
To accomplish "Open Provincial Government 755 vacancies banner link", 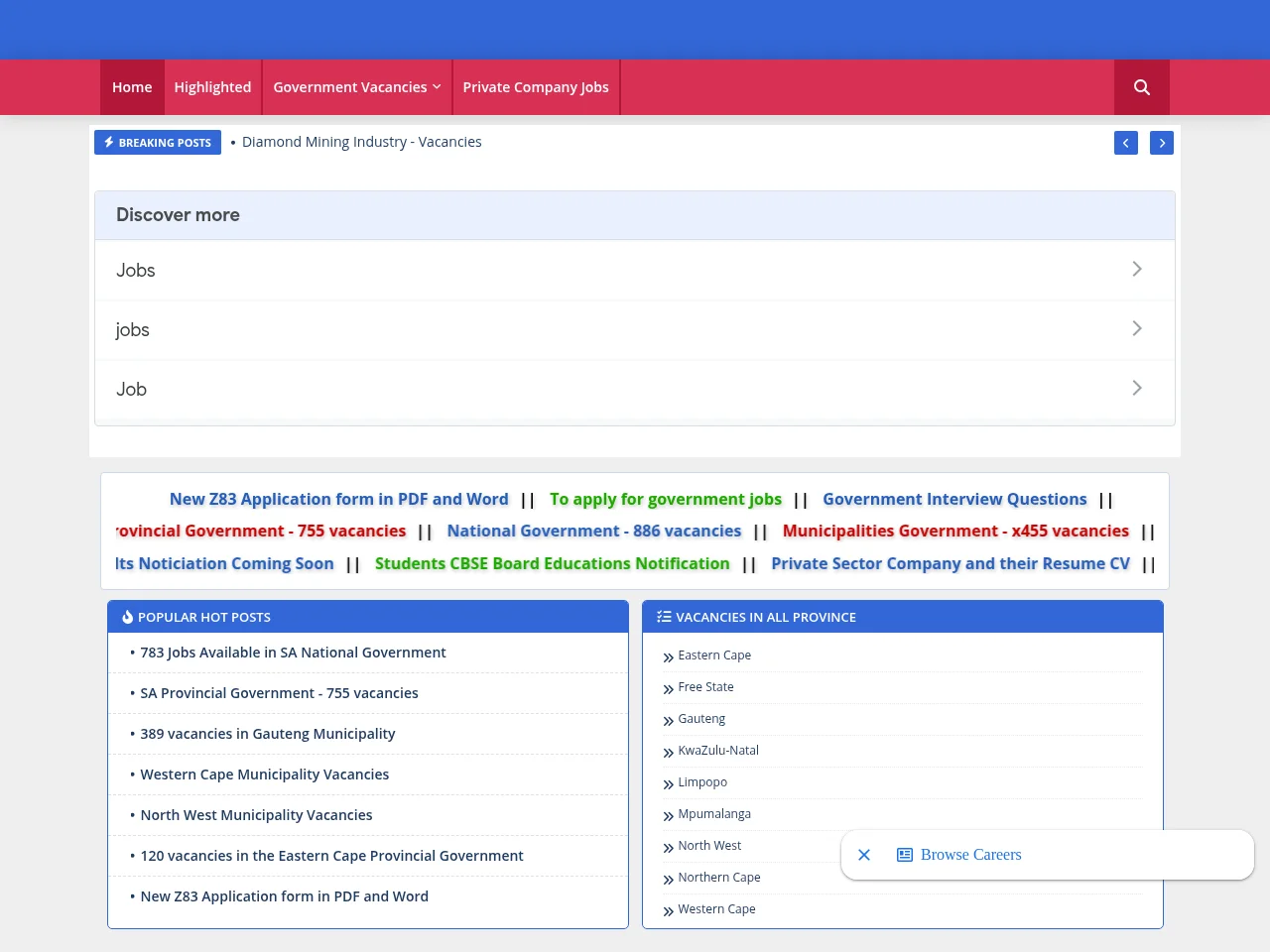I will tap(261, 532).
